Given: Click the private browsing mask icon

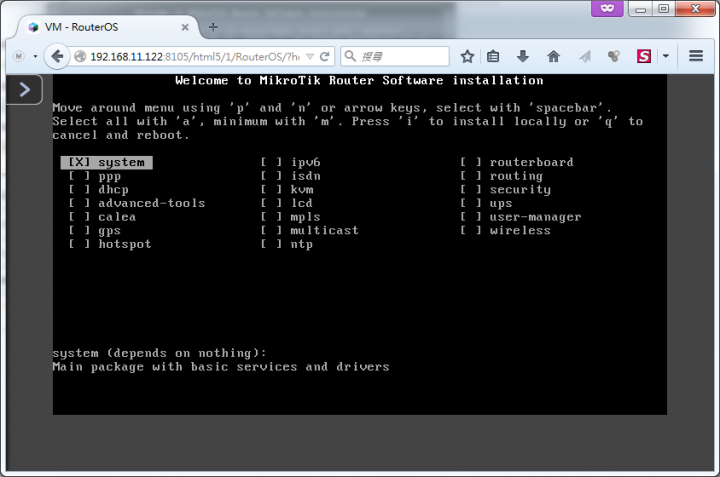Looking at the screenshot, I should click(x=607, y=8).
